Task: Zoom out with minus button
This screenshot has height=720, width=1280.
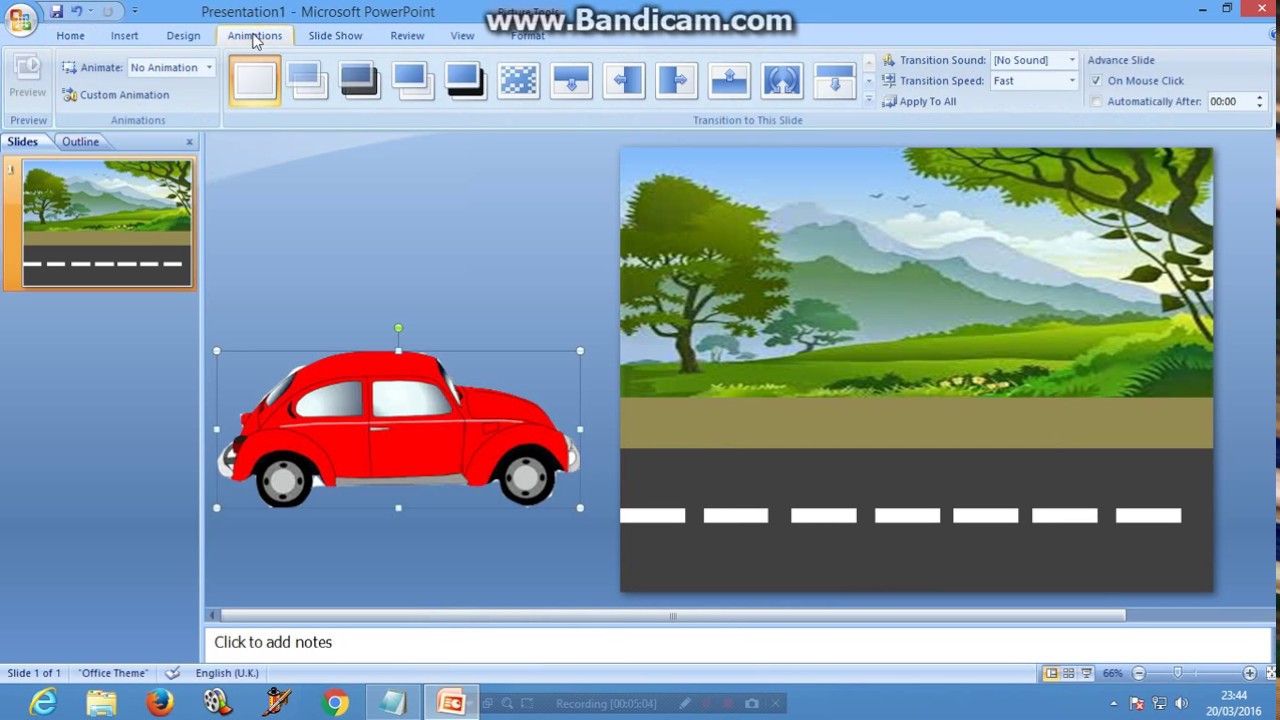Action: pyautogui.click(x=1138, y=673)
